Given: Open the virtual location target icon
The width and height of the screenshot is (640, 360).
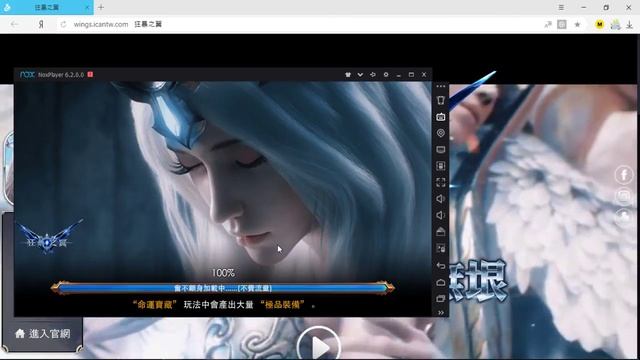Looking at the screenshot, I should tap(440, 133).
